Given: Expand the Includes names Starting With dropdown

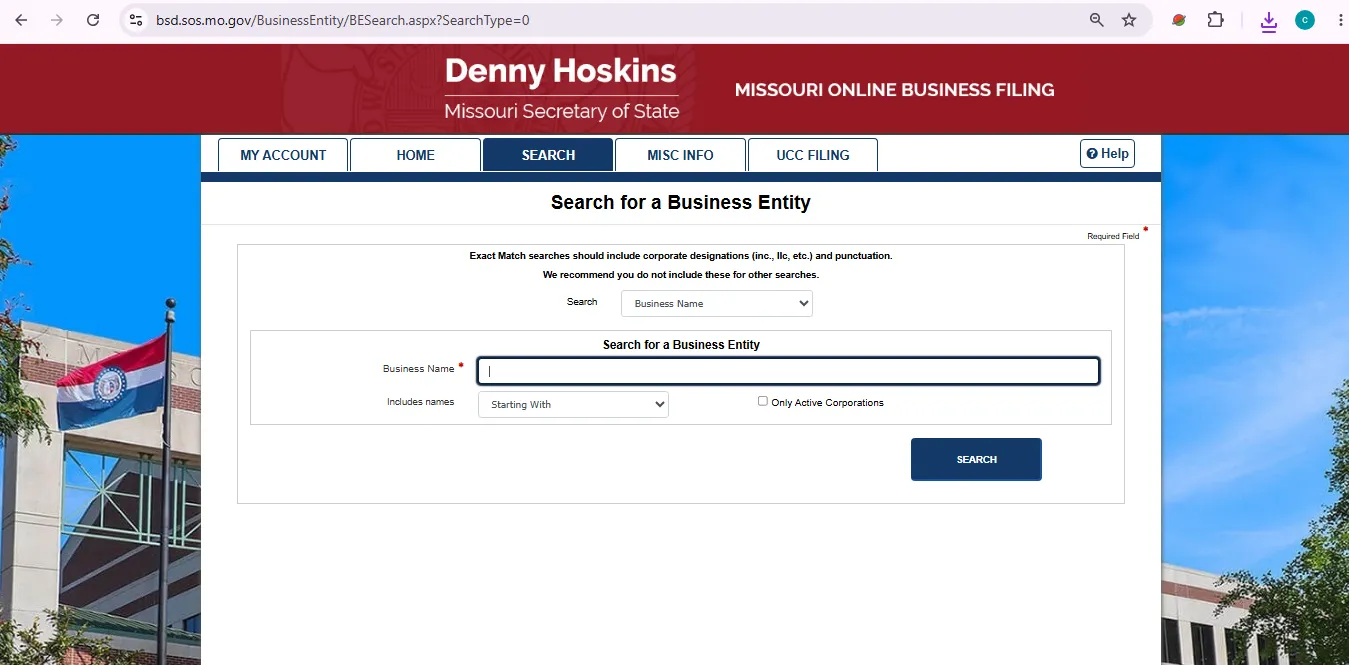Looking at the screenshot, I should tap(573, 404).
